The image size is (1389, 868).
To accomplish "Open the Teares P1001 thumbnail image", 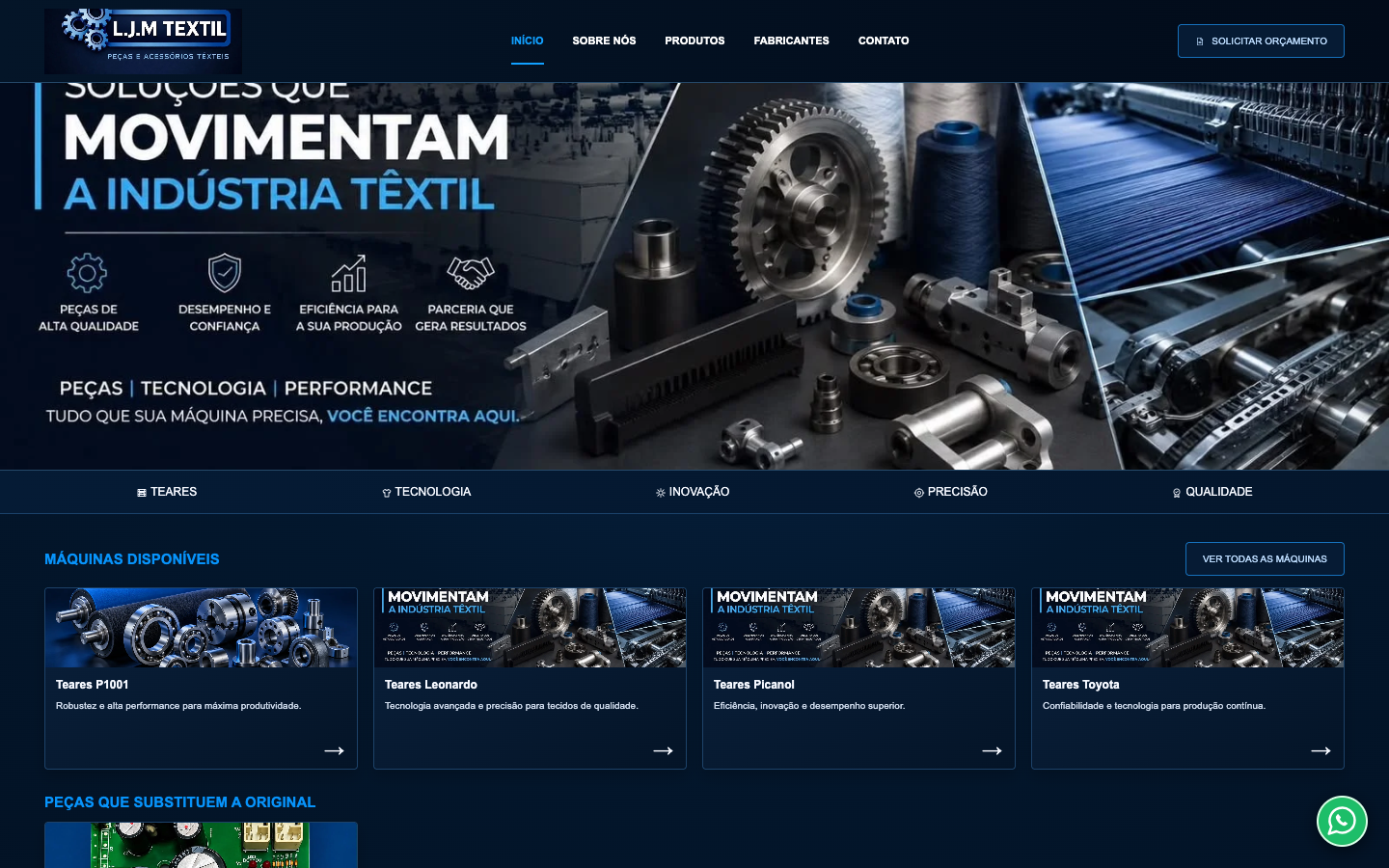I will (201, 628).
